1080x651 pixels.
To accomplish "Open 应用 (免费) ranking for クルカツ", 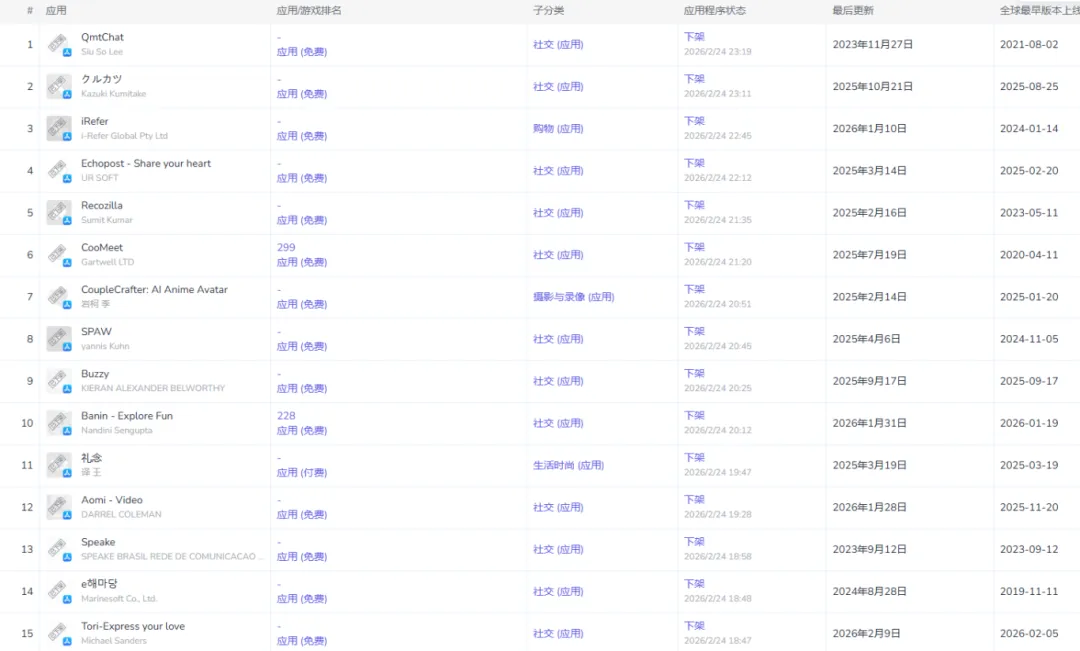I will (302, 94).
